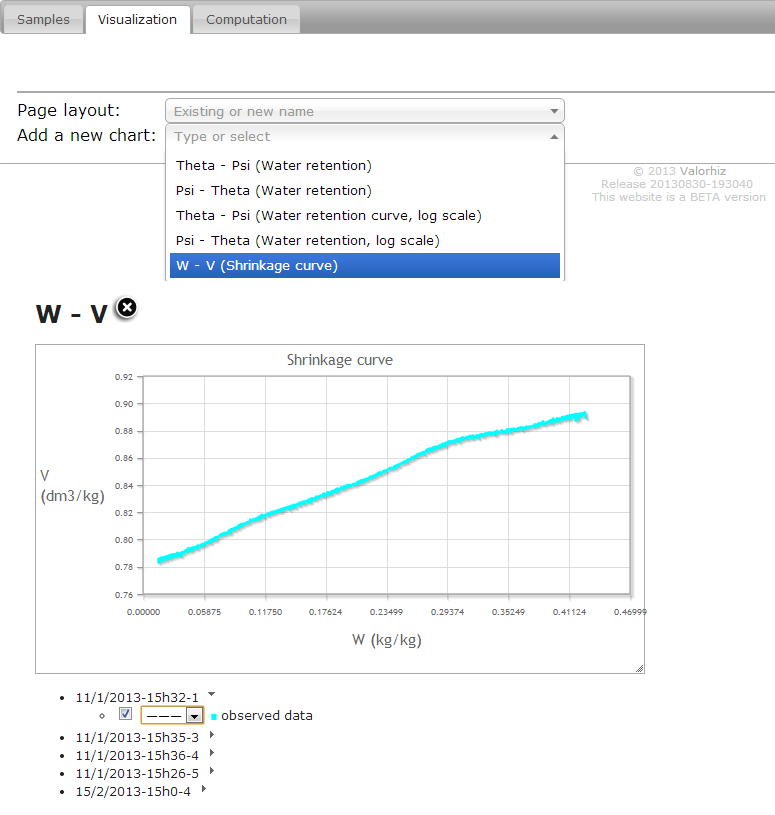Switch to the Visualization tab

137,20
